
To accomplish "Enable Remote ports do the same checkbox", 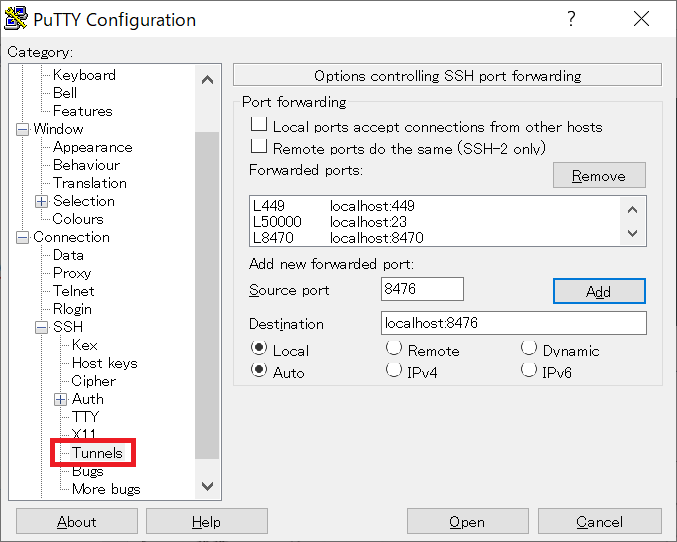I will click(259, 146).
